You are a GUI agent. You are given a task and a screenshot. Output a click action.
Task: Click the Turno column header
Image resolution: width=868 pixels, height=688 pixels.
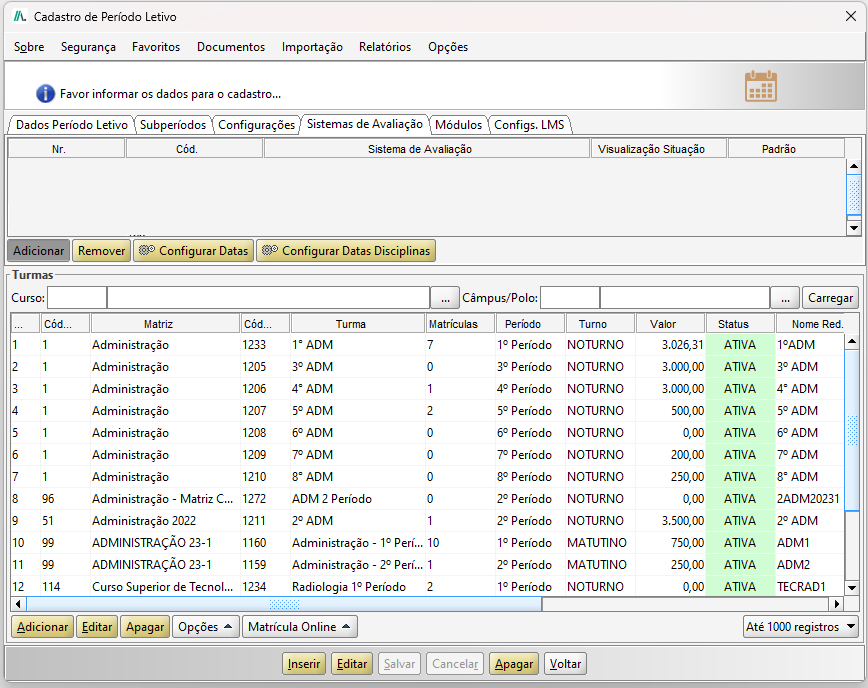600,324
